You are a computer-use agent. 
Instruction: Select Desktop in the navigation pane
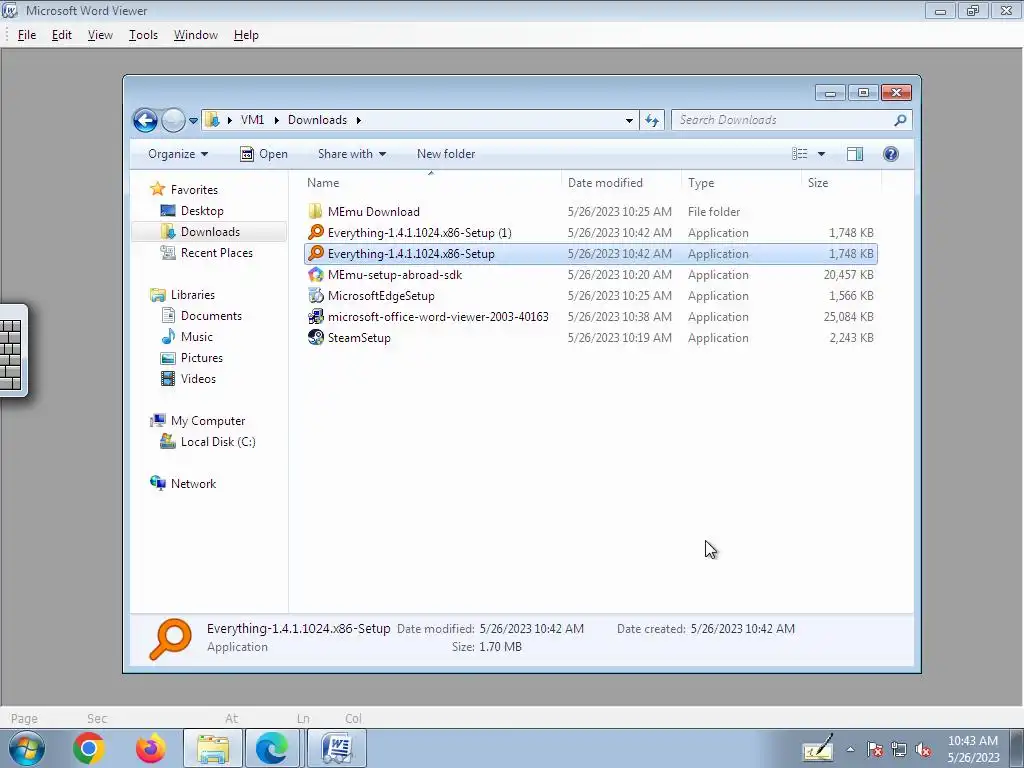coord(202,211)
